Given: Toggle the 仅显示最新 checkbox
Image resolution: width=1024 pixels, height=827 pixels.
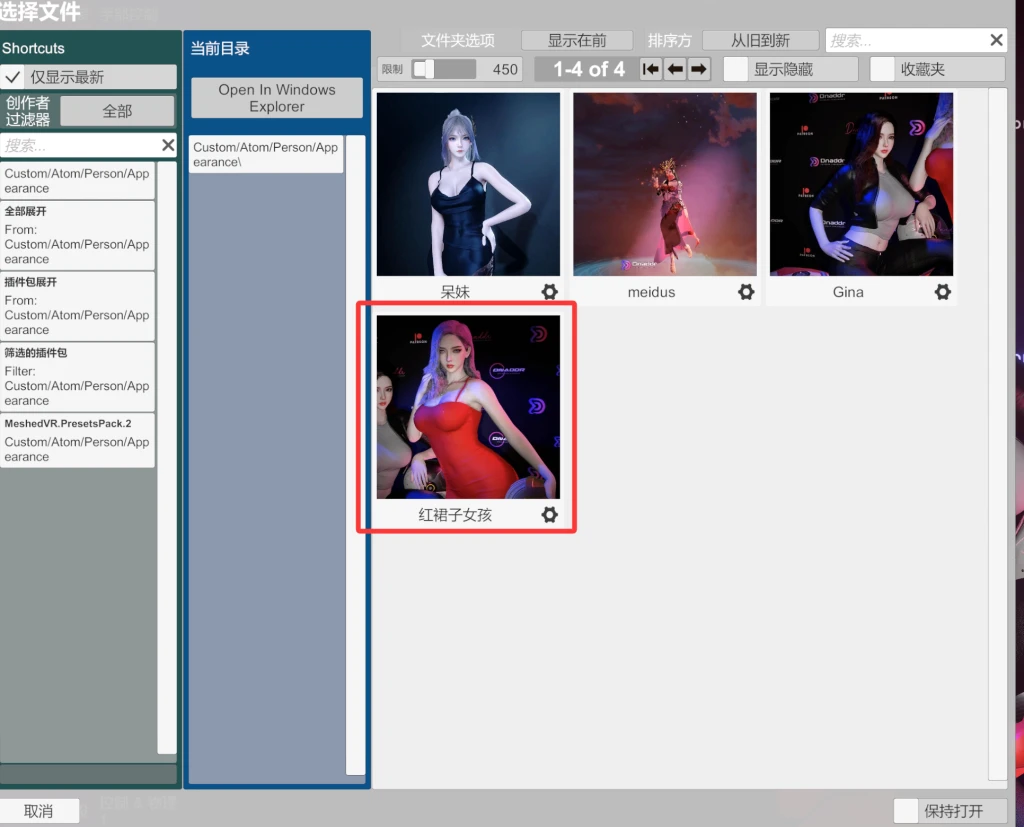Looking at the screenshot, I should 14,77.
